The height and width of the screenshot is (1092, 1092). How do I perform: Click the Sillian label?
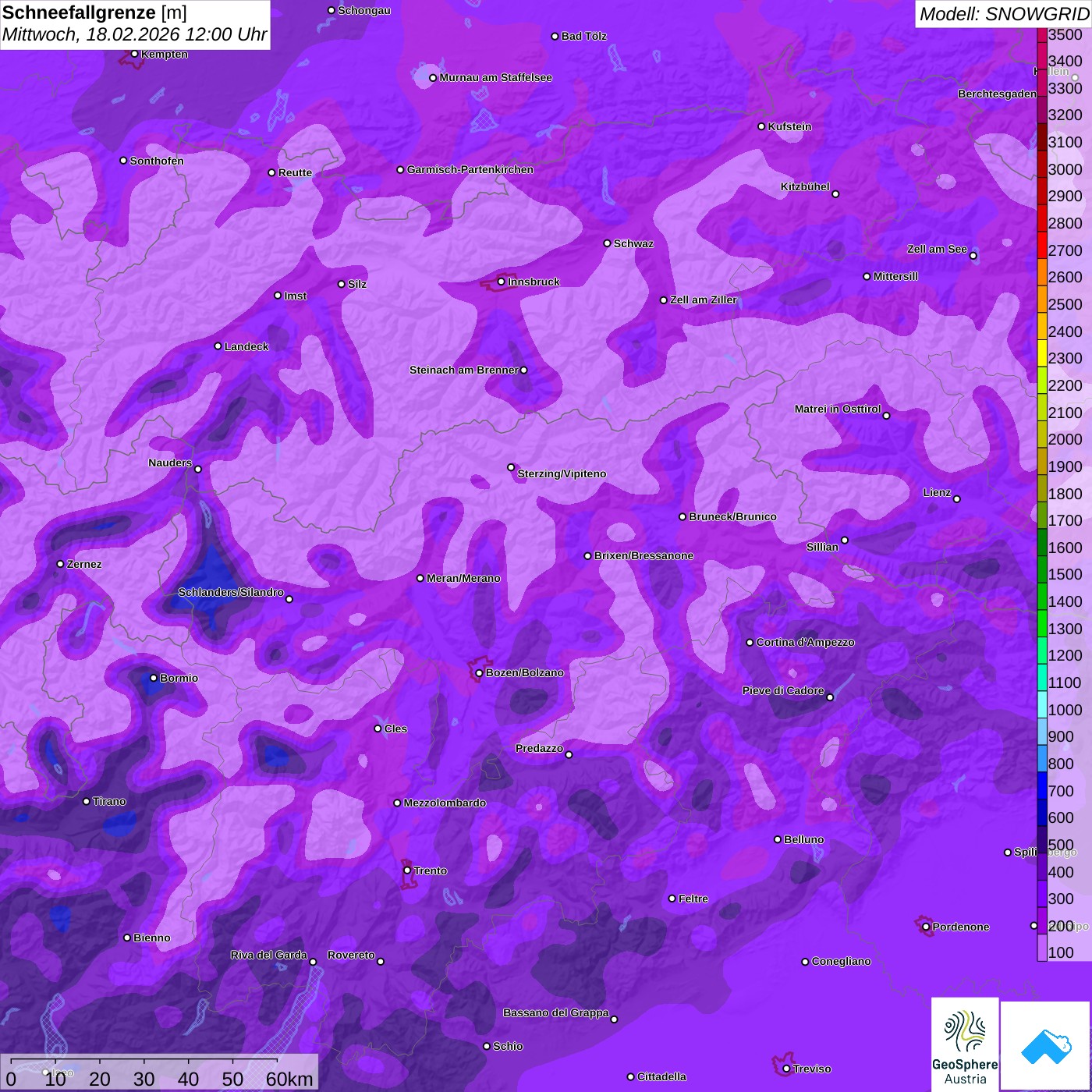click(x=822, y=547)
